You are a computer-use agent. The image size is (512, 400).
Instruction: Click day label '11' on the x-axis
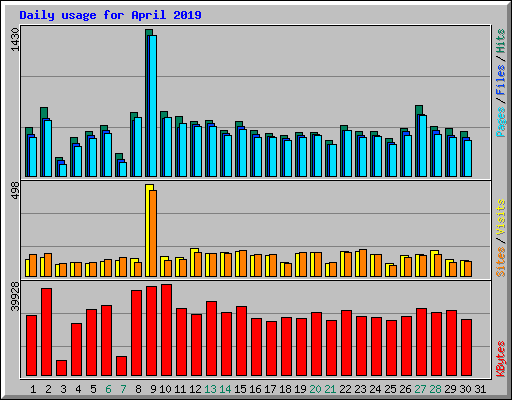[180, 389]
